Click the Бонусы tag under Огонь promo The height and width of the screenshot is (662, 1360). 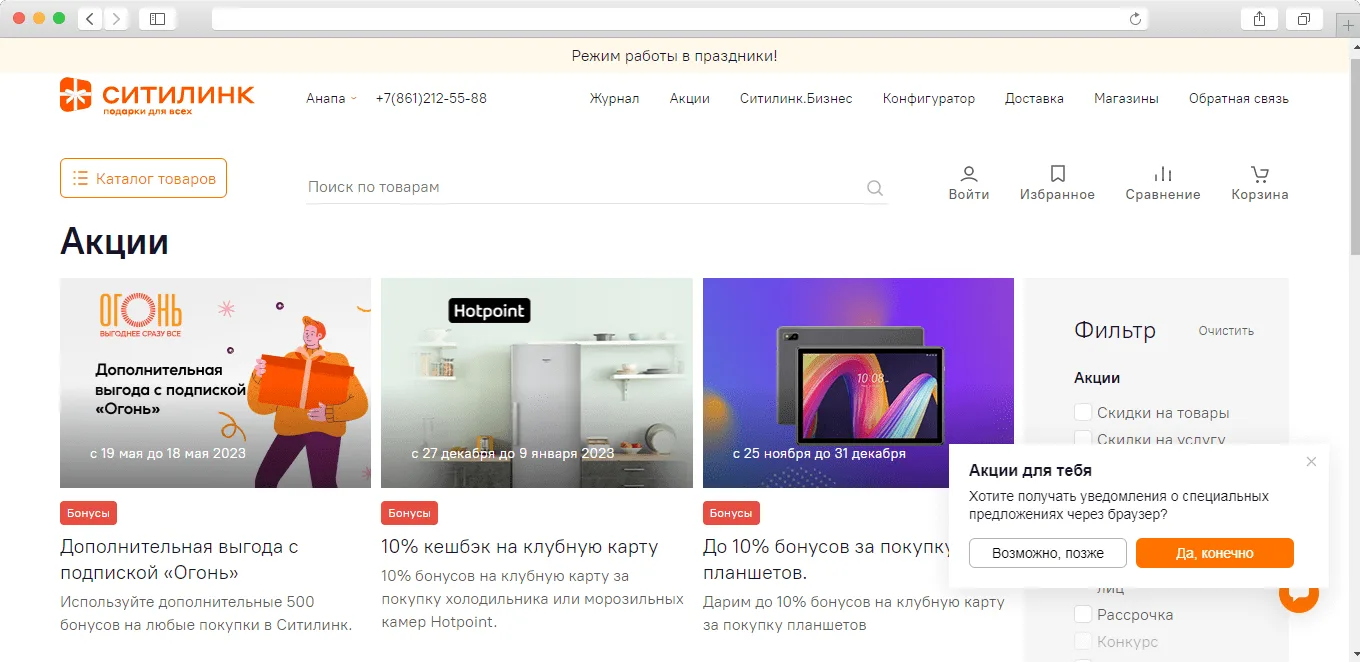click(x=88, y=513)
